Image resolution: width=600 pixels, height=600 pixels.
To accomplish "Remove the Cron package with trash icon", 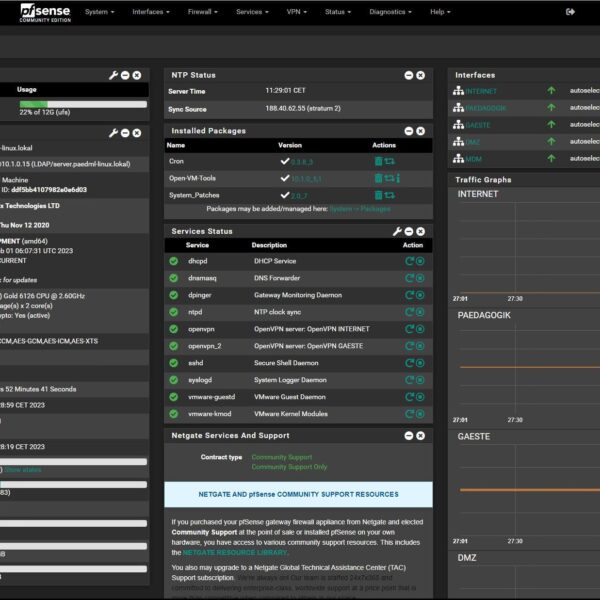I will (378, 161).
